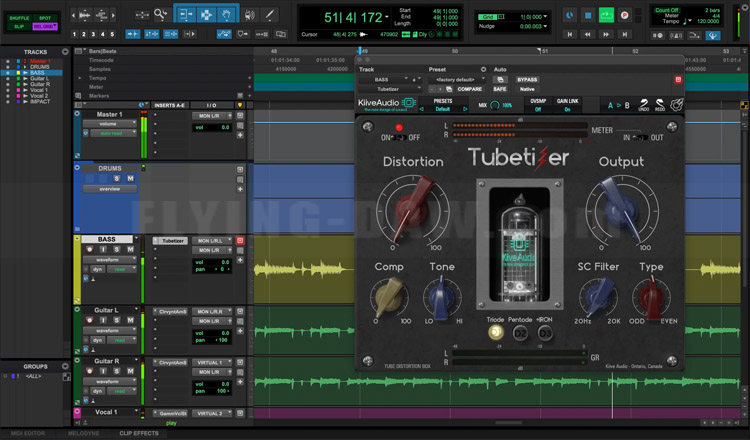Expand the Tempo ruler
750x440 pixels.
(80, 78)
